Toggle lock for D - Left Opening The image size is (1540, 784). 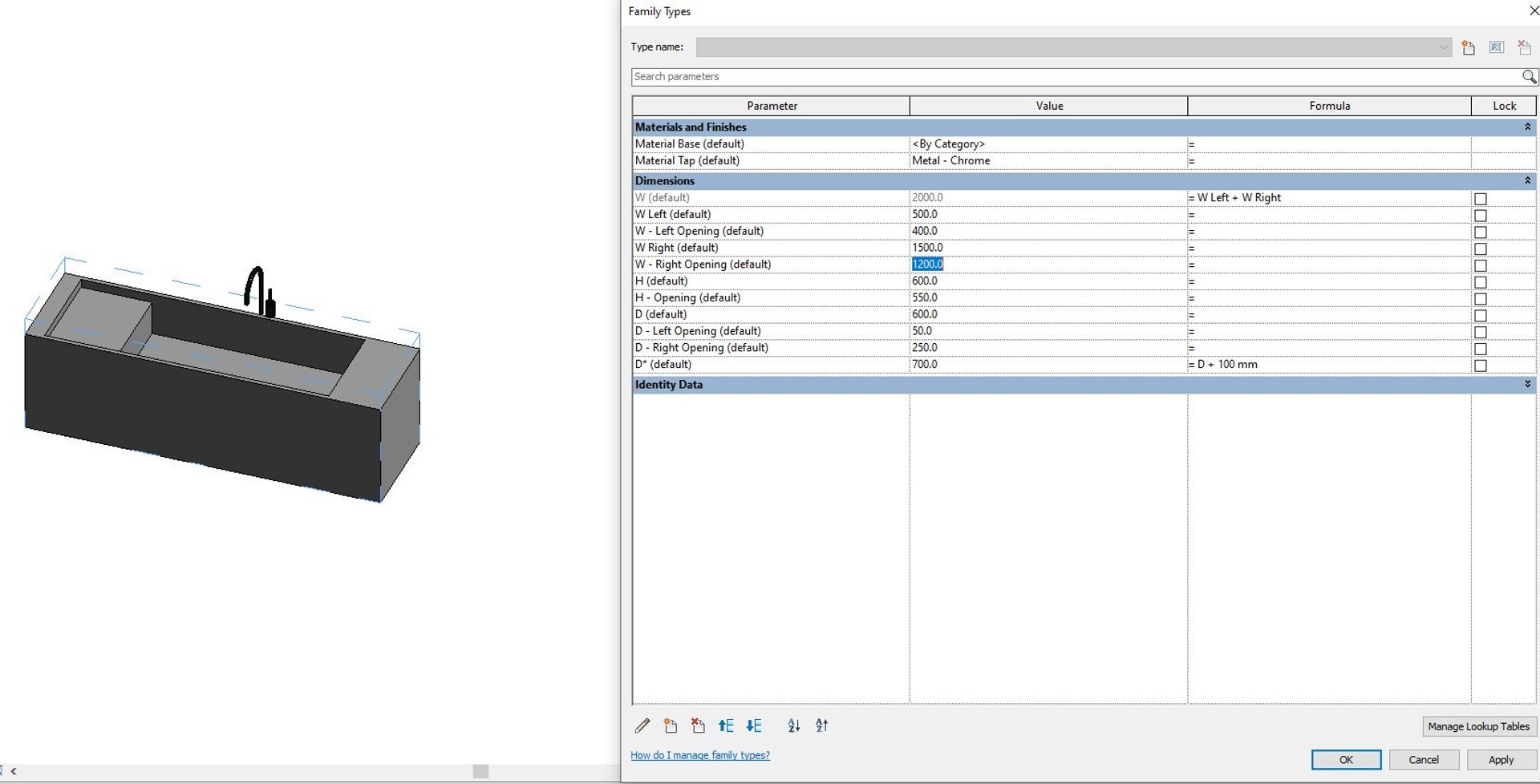[x=1481, y=332]
